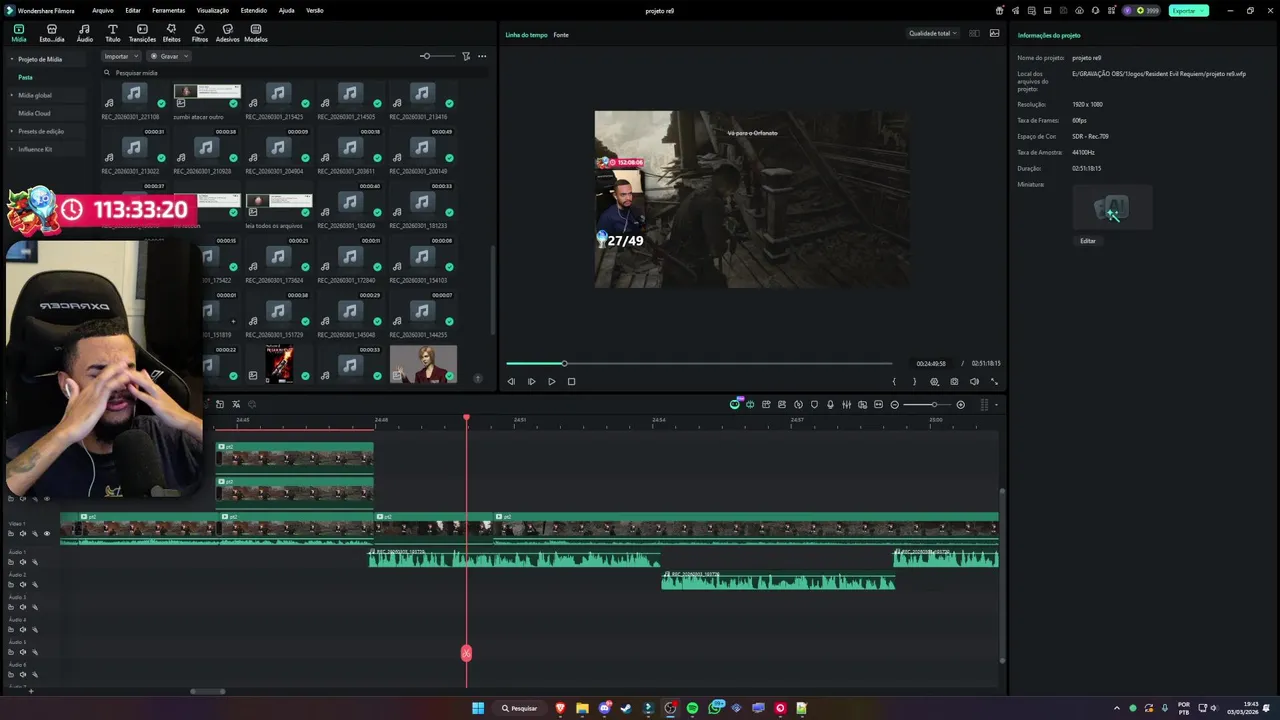Image resolution: width=1280 pixels, height=720 pixels.
Task: Open the Efeitos tab
Action: (171, 33)
